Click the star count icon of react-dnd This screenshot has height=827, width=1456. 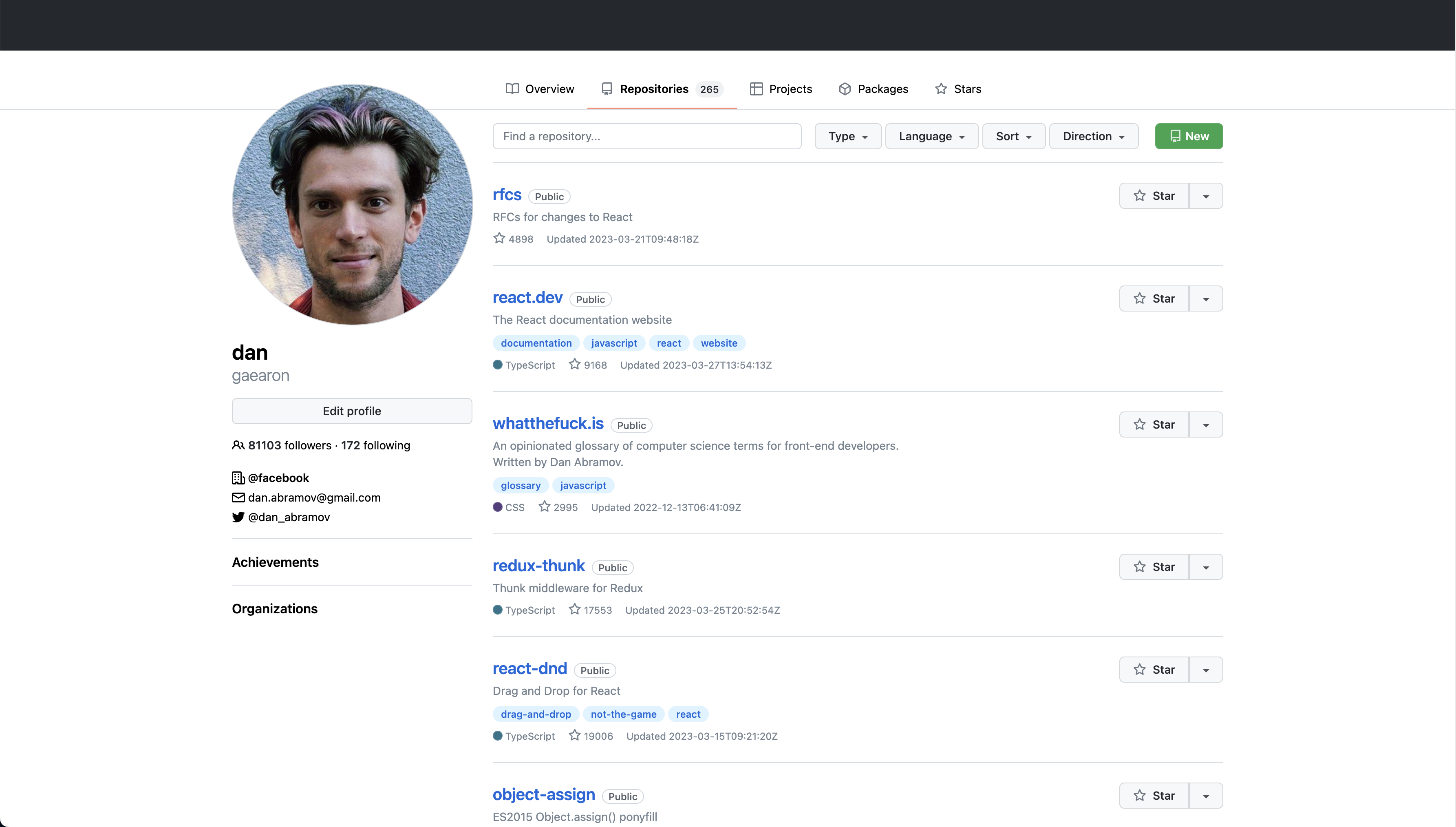click(574, 736)
